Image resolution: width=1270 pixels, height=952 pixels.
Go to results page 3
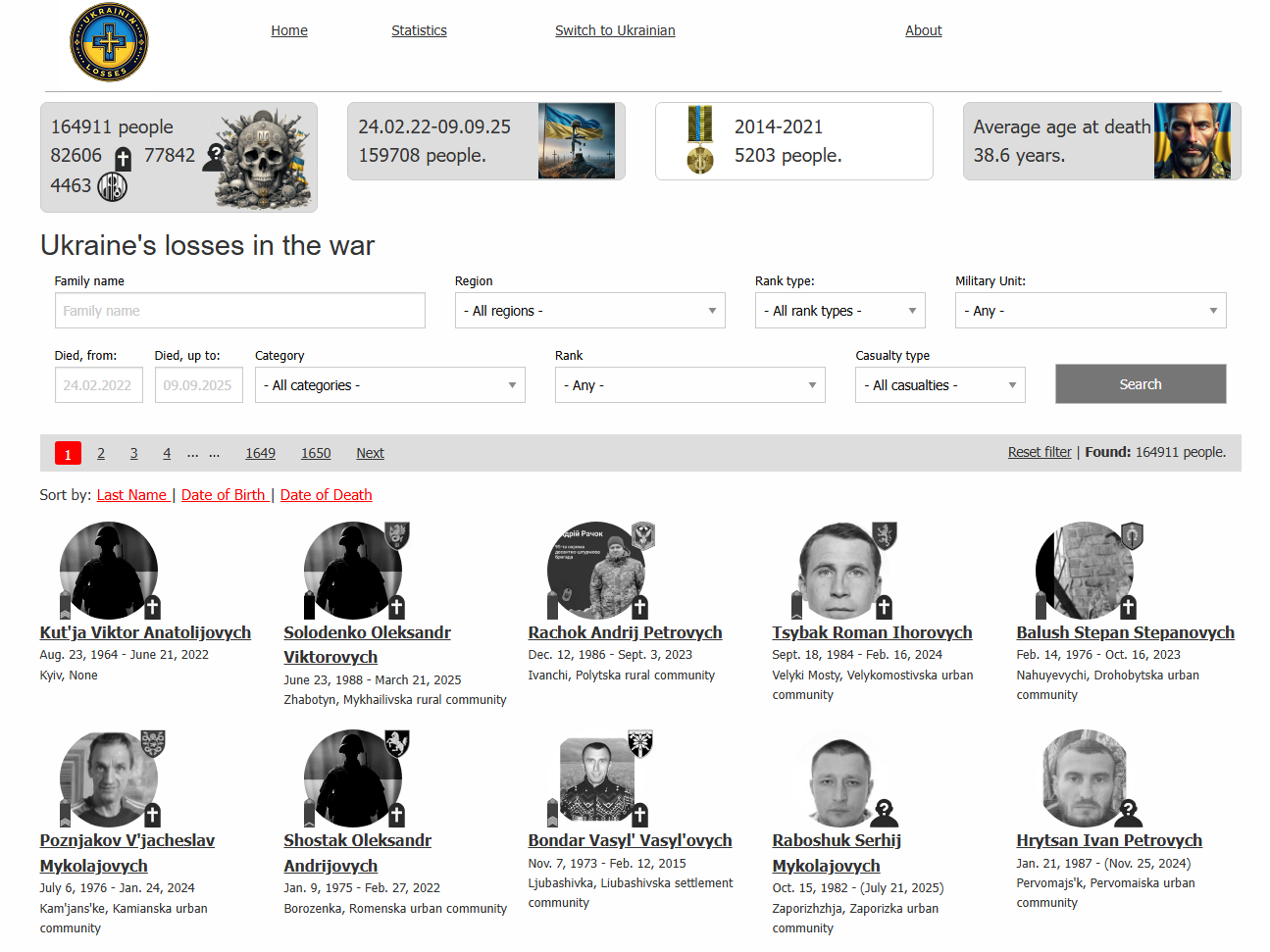click(x=134, y=453)
